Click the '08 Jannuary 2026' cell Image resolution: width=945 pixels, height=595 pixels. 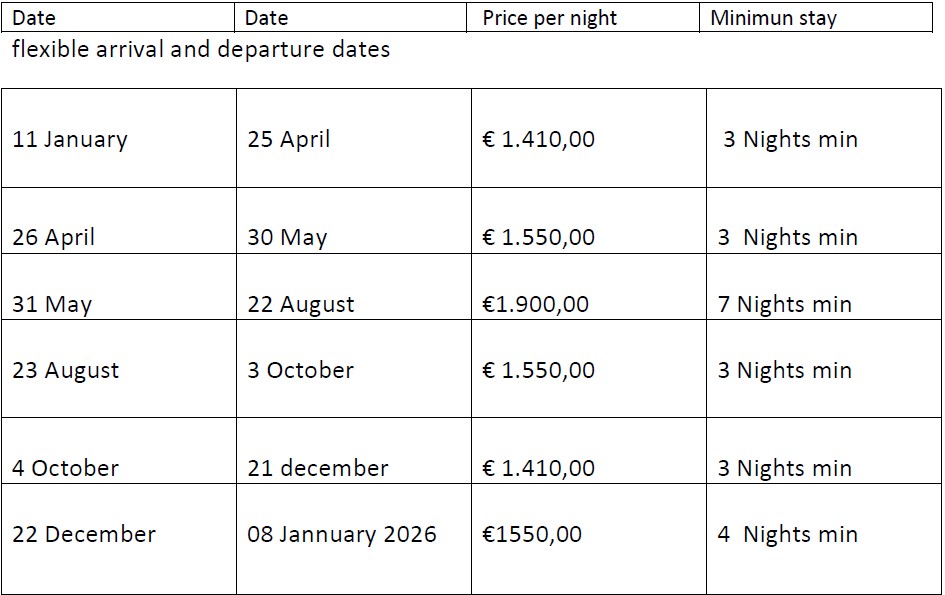click(x=354, y=539)
